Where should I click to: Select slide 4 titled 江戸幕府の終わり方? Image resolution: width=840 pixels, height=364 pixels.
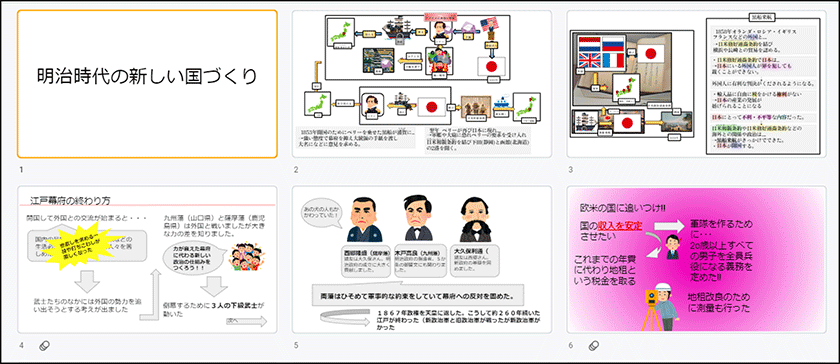tap(147, 259)
